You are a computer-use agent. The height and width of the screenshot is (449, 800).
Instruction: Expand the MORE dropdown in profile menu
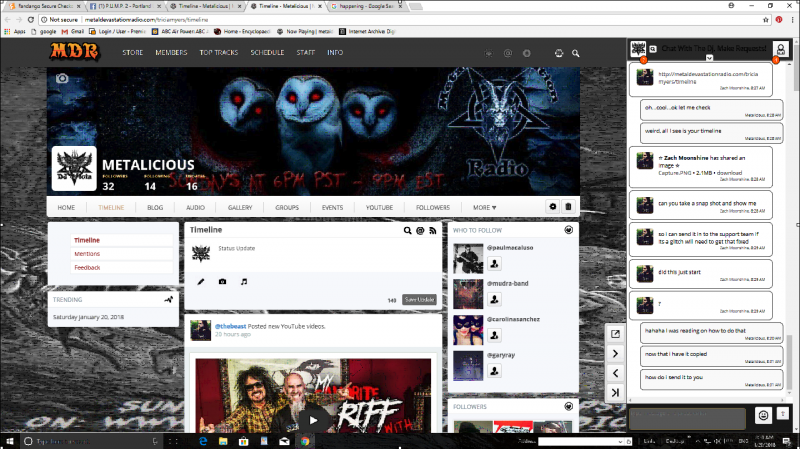[x=484, y=207]
